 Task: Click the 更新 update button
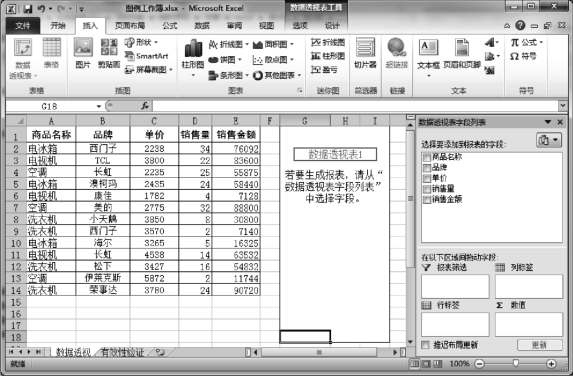tap(539, 345)
